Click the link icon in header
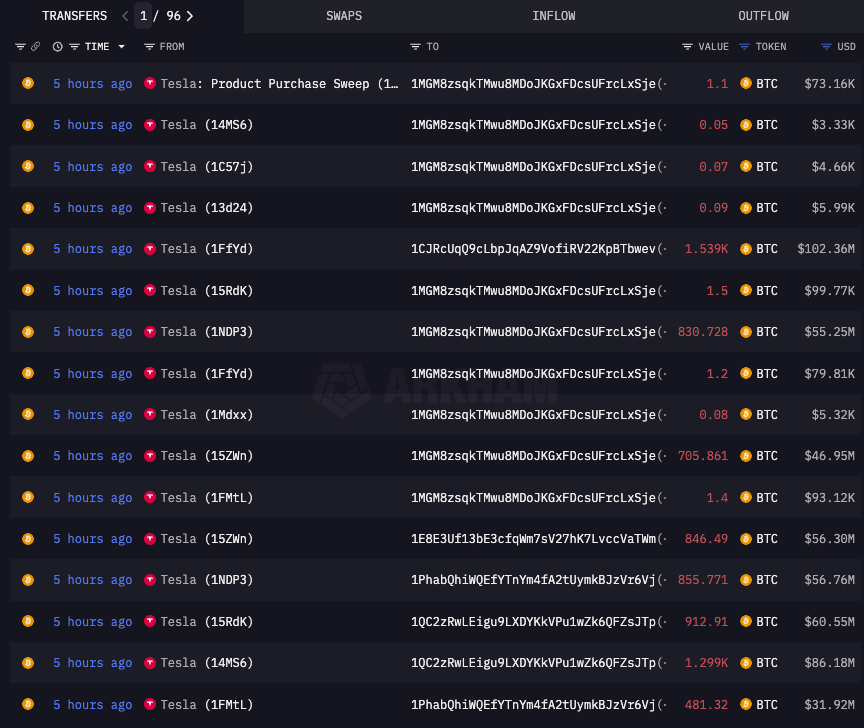 pyautogui.click(x=35, y=46)
